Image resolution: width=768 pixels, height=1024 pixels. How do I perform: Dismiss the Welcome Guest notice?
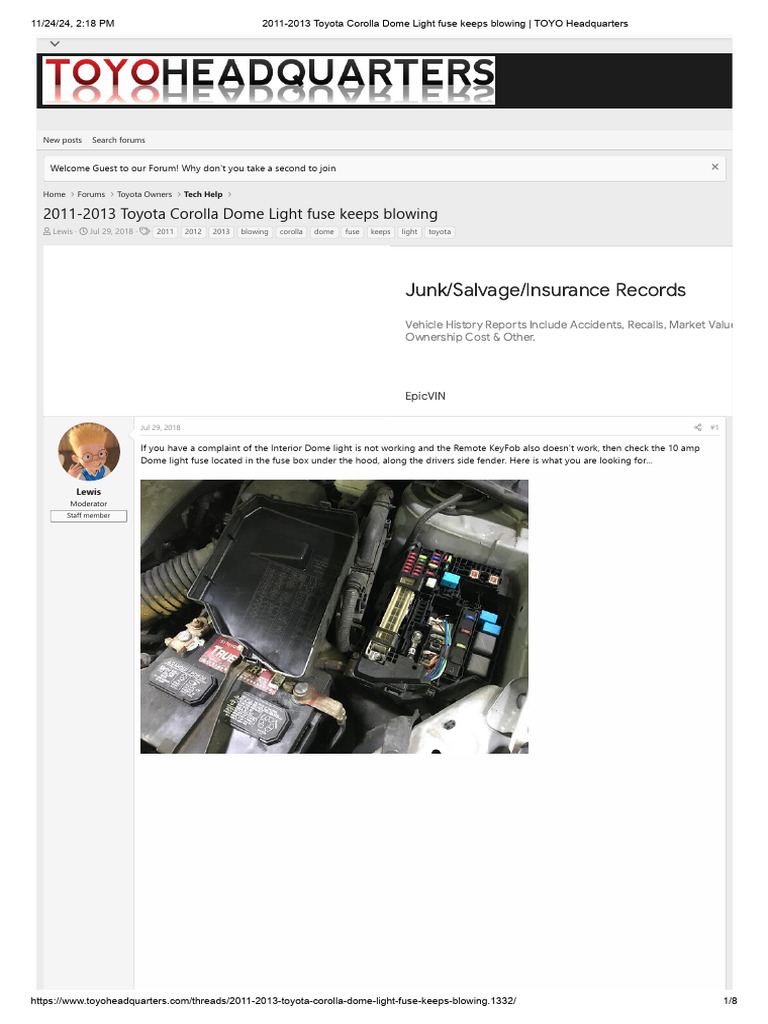[x=715, y=167]
